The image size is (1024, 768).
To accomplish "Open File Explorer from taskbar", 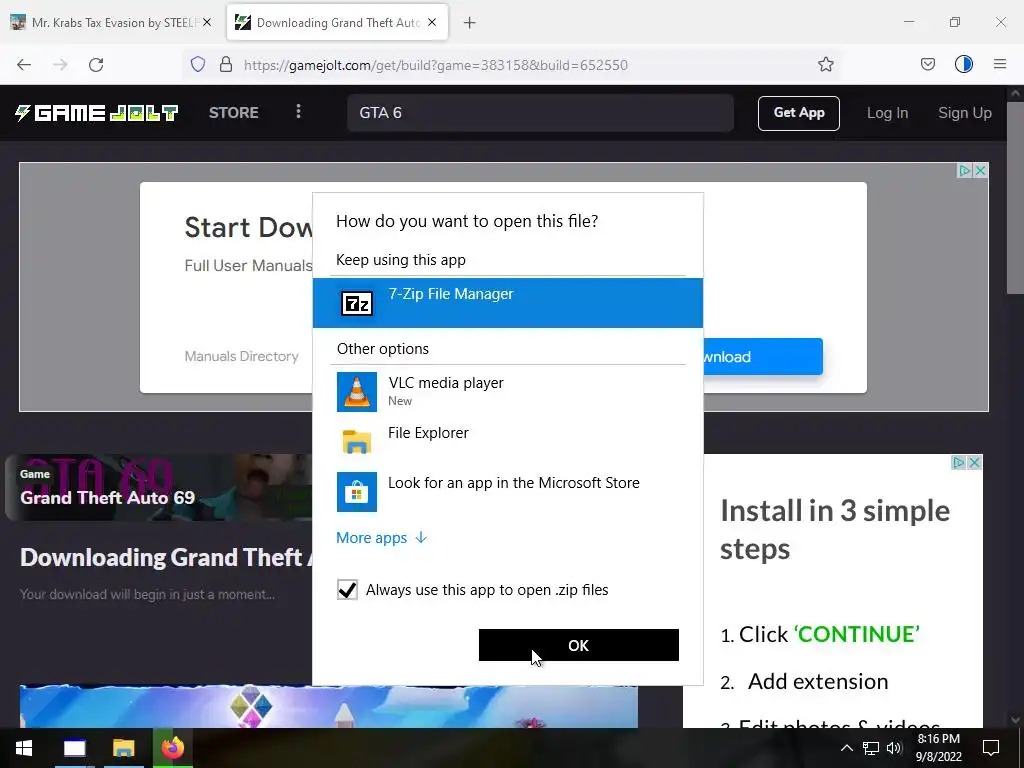I will click(x=123, y=748).
